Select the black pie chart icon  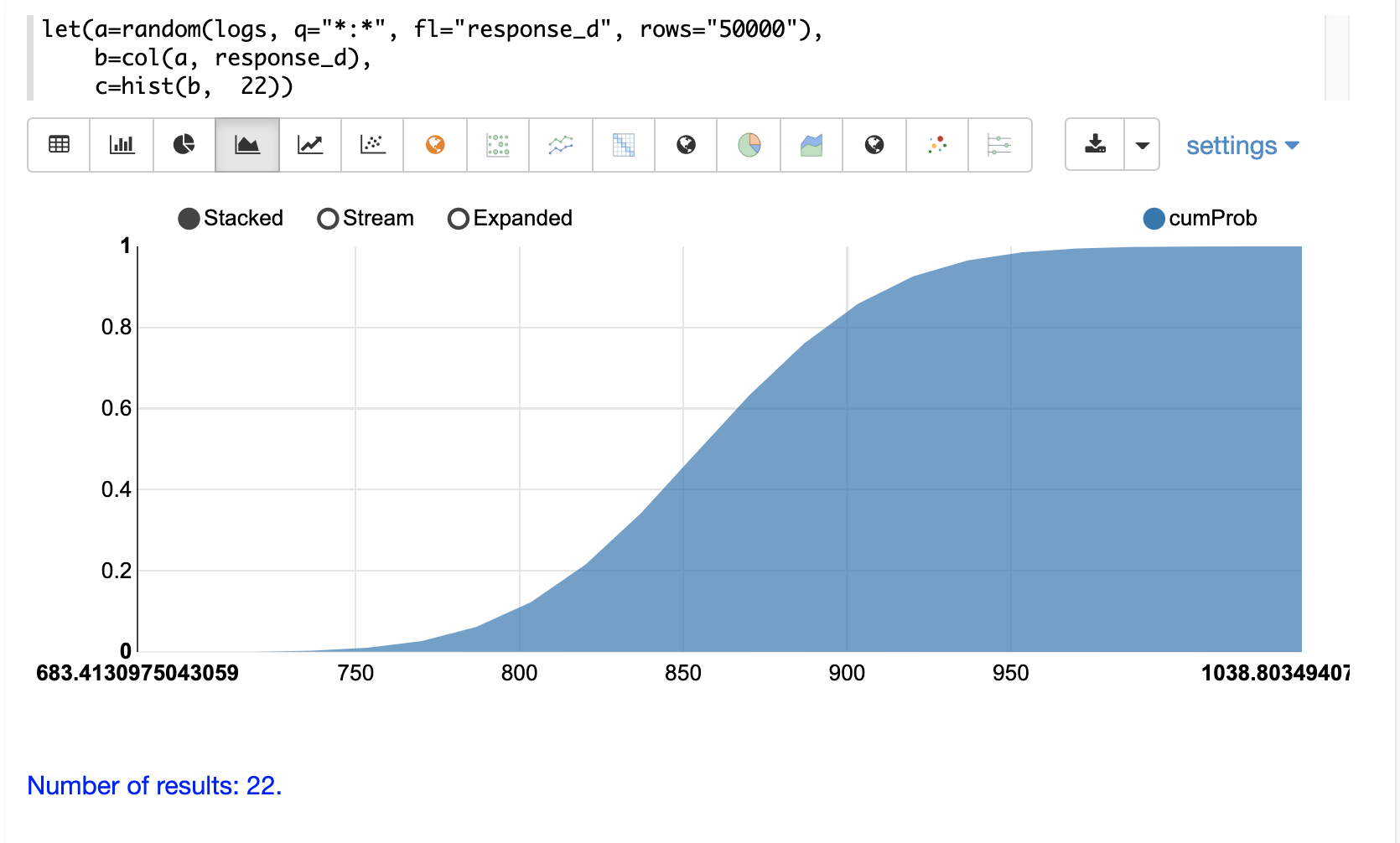point(184,145)
